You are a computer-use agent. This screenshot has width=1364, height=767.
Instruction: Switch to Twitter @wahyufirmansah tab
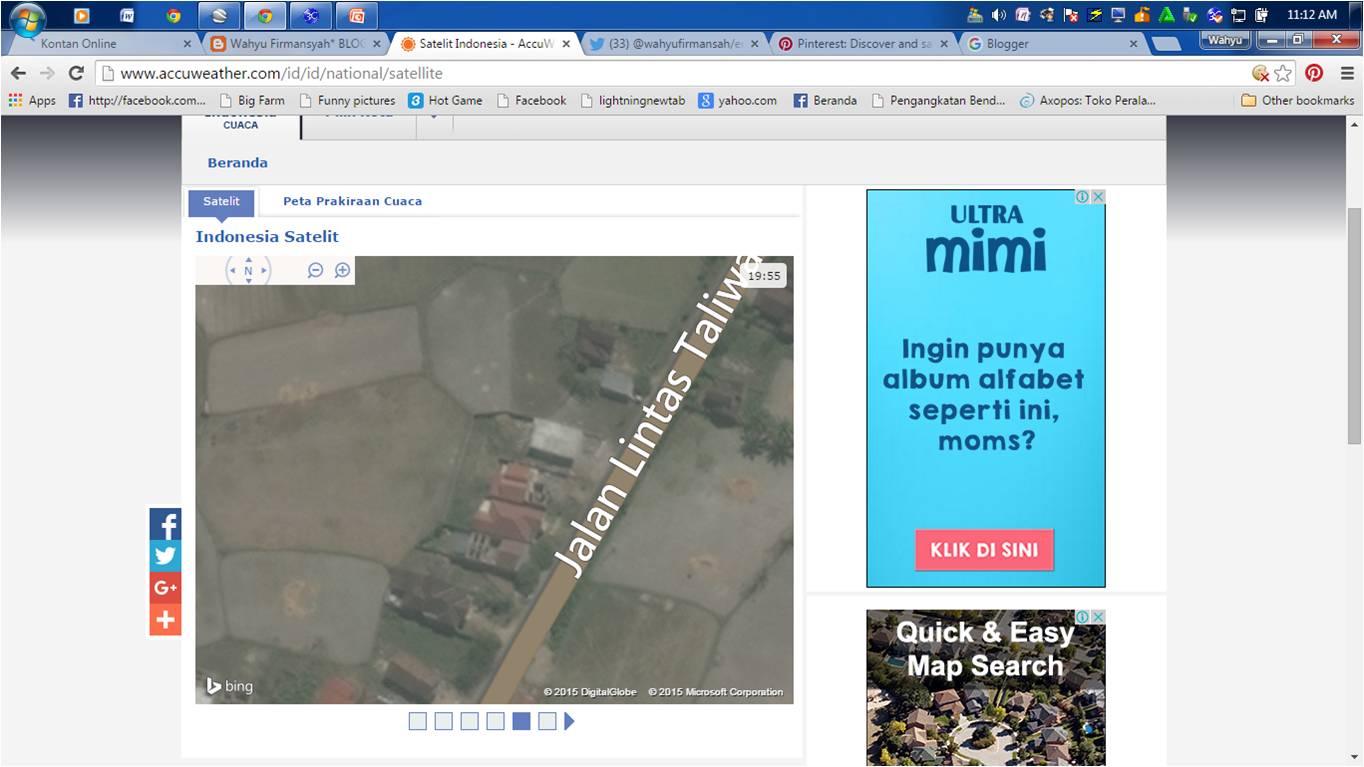coord(674,43)
